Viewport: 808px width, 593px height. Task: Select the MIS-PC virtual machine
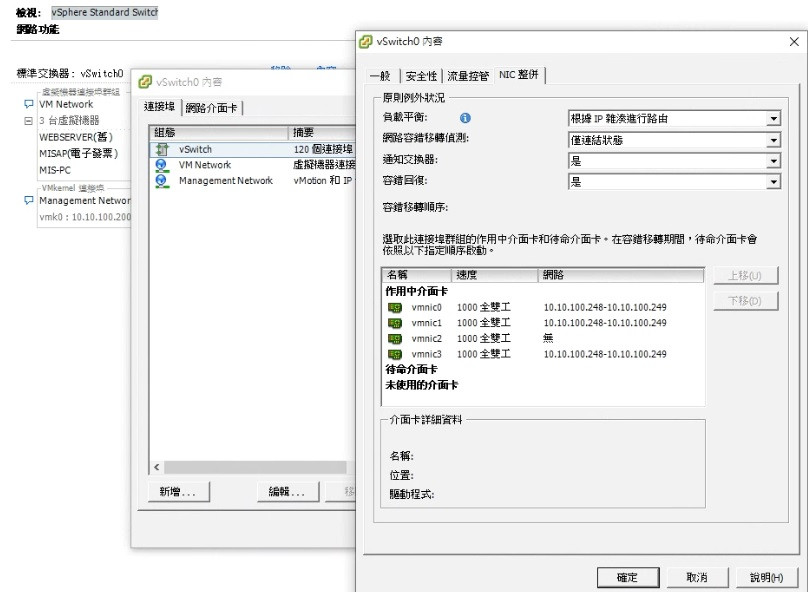(55, 170)
